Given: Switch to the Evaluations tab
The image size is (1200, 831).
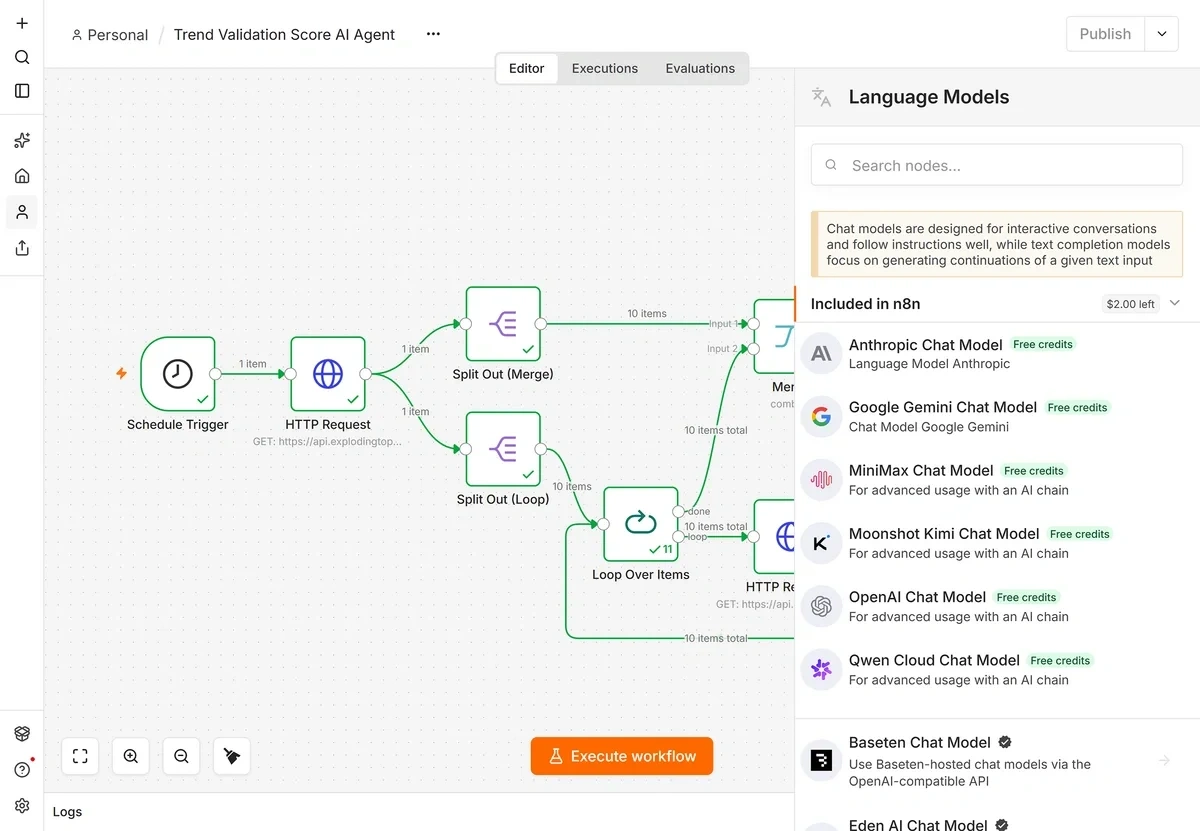Looking at the screenshot, I should click(x=700, y=68).
